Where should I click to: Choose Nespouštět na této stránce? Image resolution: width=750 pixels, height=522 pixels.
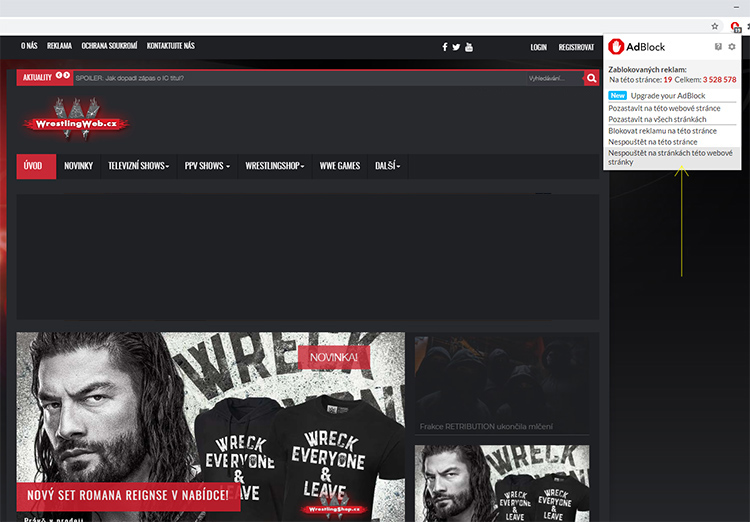tap(652, 142)
